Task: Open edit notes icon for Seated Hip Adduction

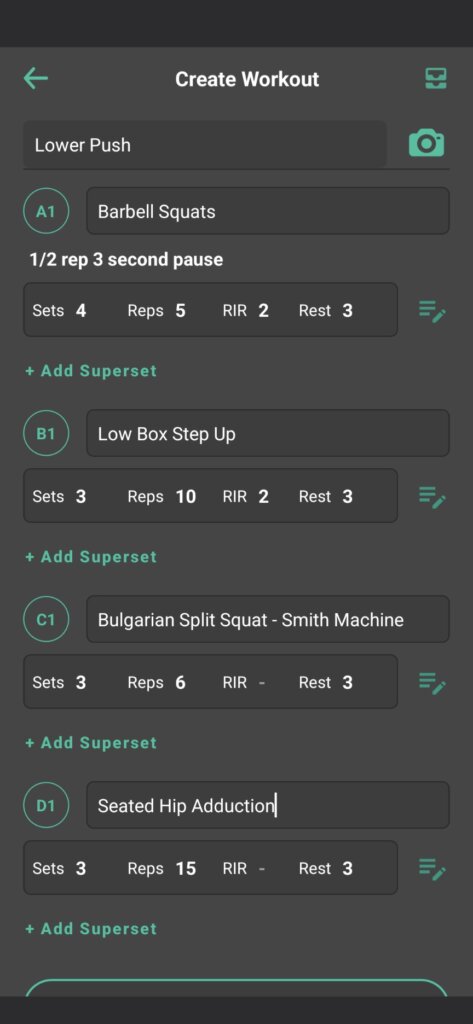Action: pos(432,869)
